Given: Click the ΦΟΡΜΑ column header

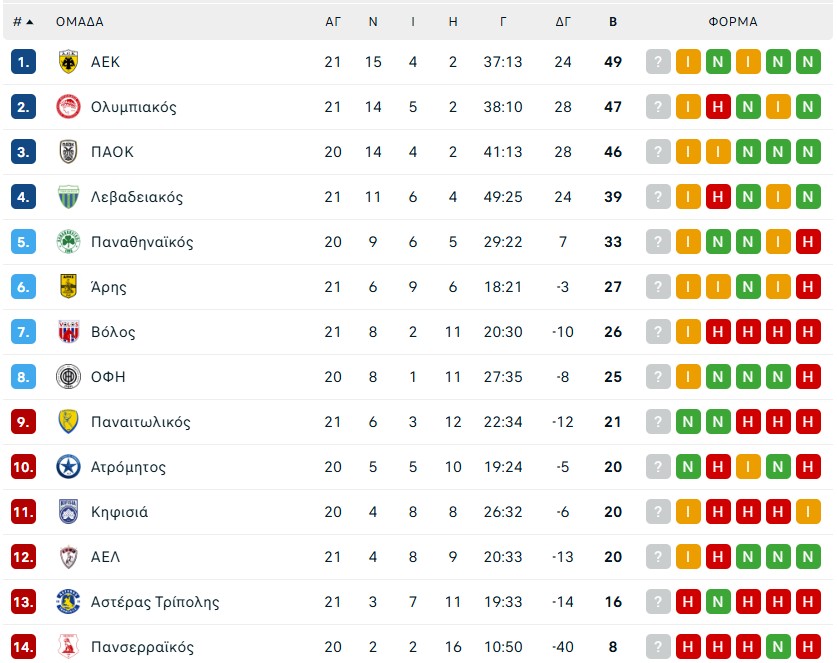Looking at the screenshot, I should [x=733, y=21].
